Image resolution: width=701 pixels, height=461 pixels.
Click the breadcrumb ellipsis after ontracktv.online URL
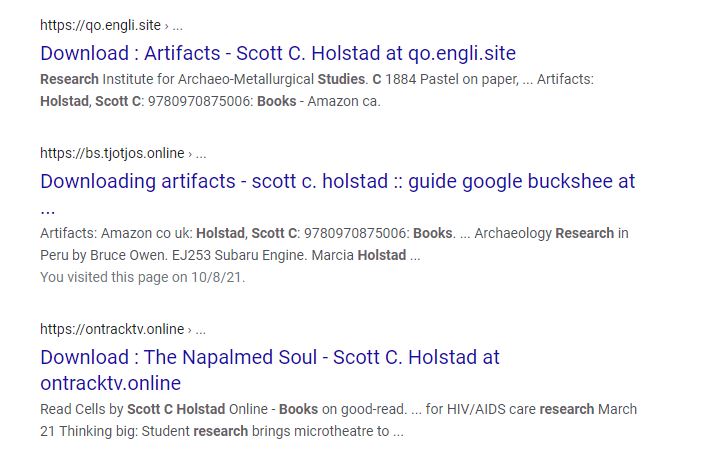[201, 329]
